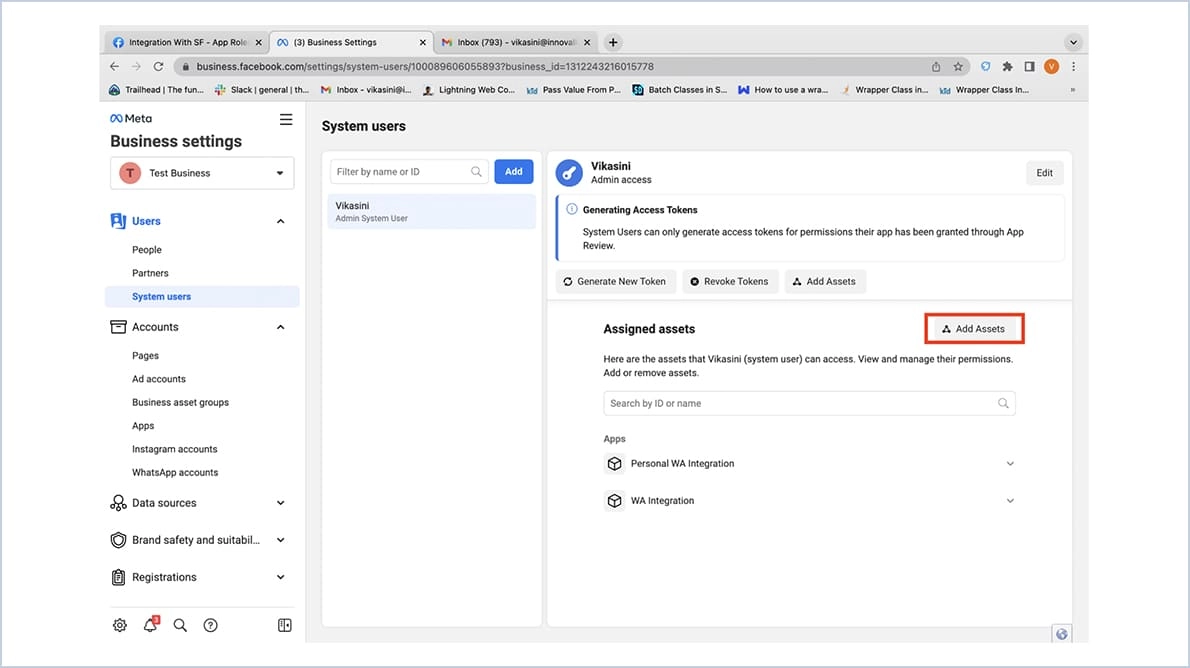Expand Personal WA Integration asset row

[1010, 463]
